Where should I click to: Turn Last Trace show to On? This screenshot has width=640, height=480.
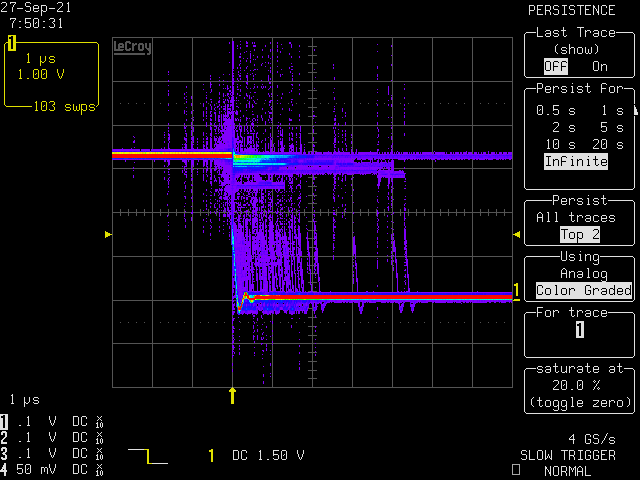(600, 66)
